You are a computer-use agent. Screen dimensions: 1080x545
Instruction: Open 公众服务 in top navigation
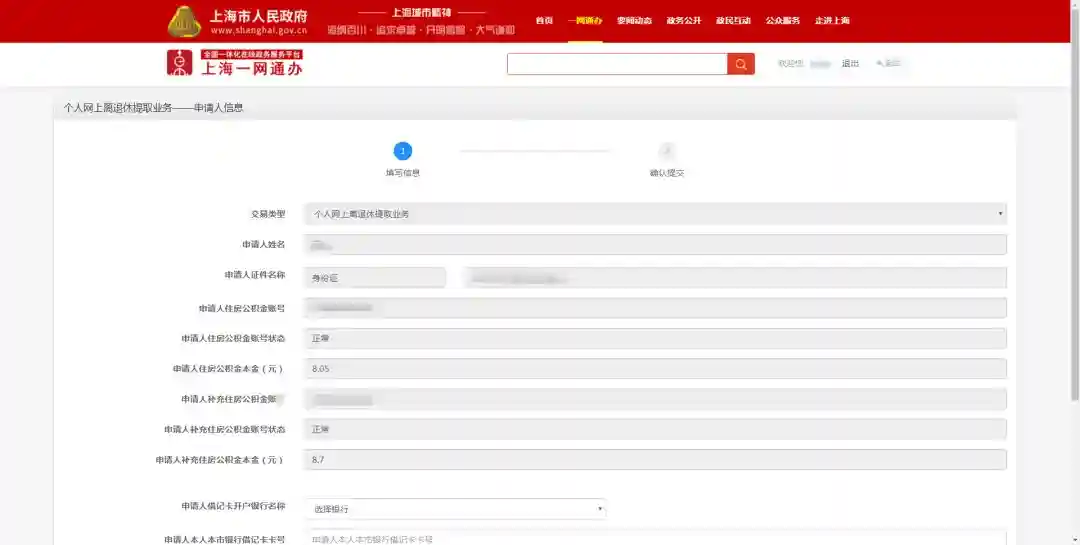click(x=782, y=21)
